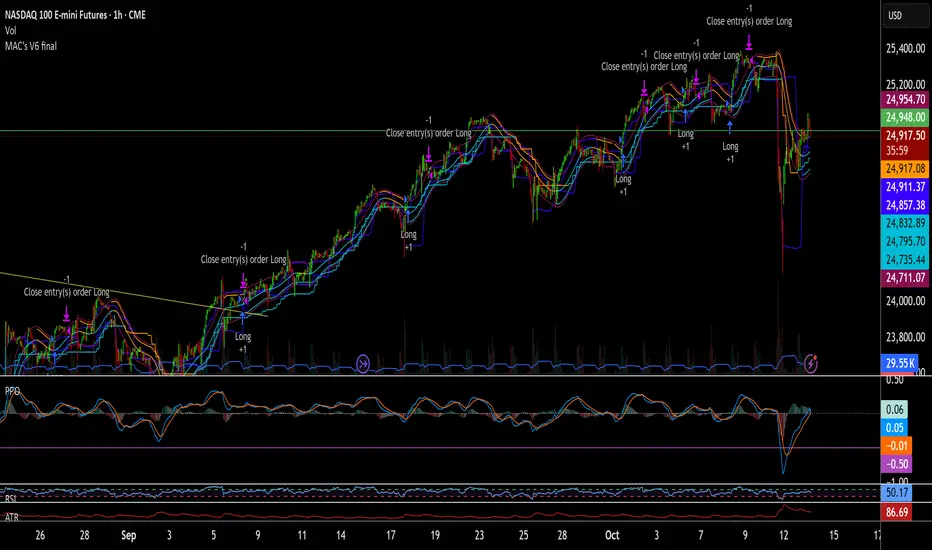Click the blue Long entry arrow near Sep 17
Viewport: 932px width, 550px height.
(x=408, y=216)
